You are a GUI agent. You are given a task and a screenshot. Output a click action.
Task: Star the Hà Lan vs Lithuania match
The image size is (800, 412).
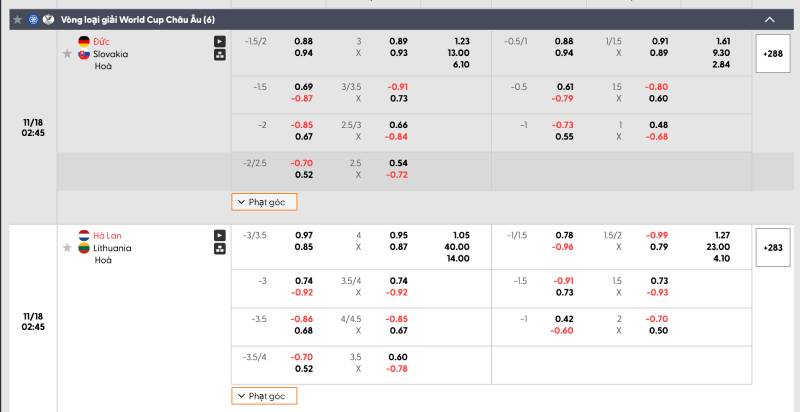point(67,248)
